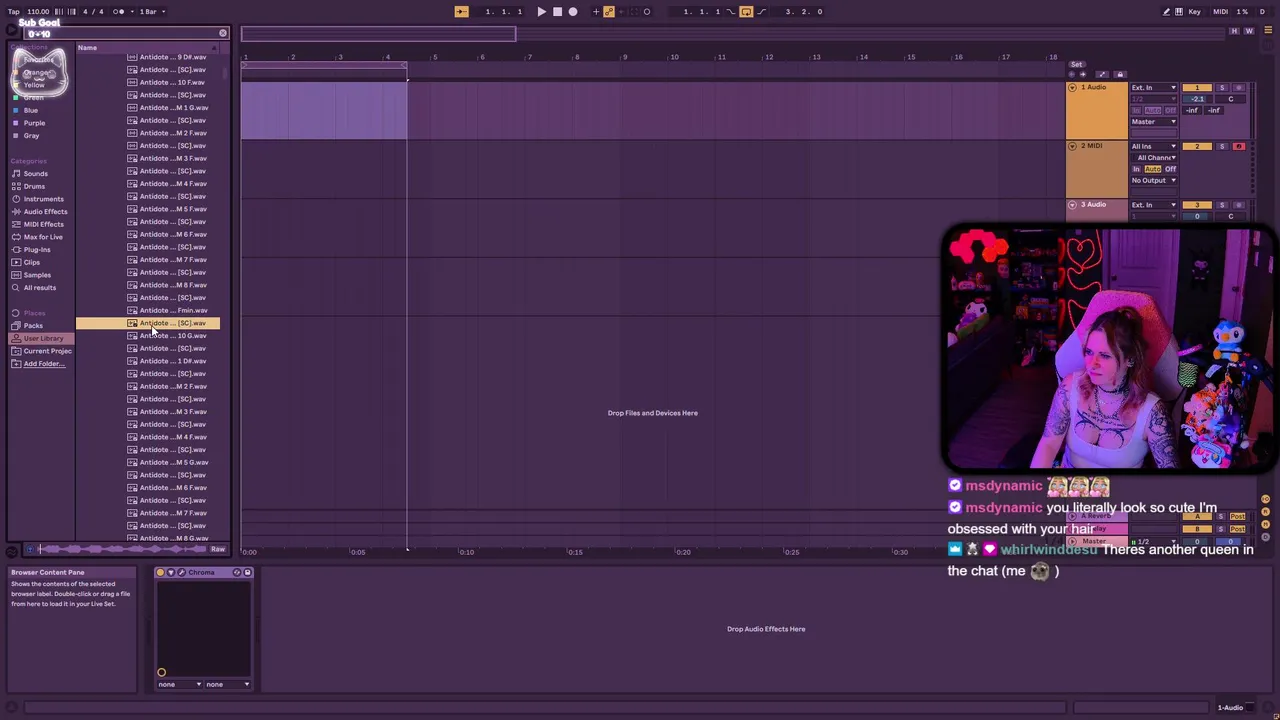Toggle track 1 Audio activator button
The width and height of the screenshot is (1280, 720).
(x=1197, y=88)
